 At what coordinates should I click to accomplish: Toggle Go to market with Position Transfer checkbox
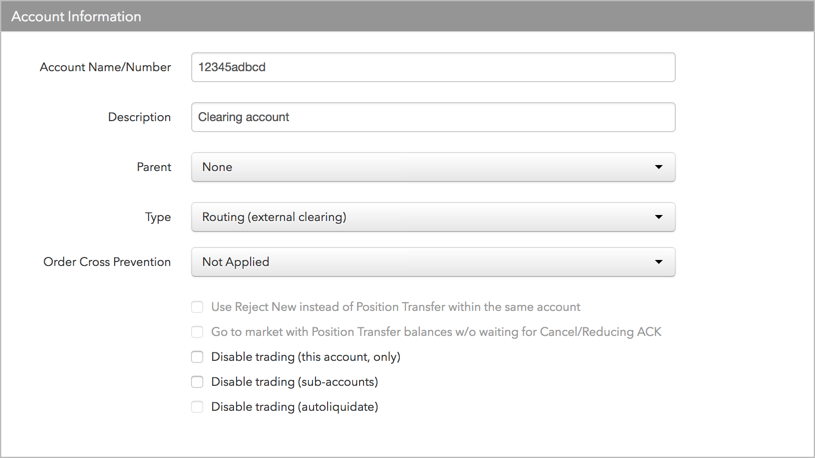click(197, 332)
